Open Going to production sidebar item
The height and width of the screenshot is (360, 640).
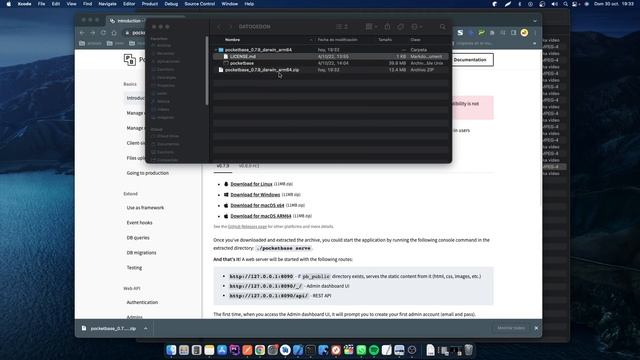click(x=147, y=173)
